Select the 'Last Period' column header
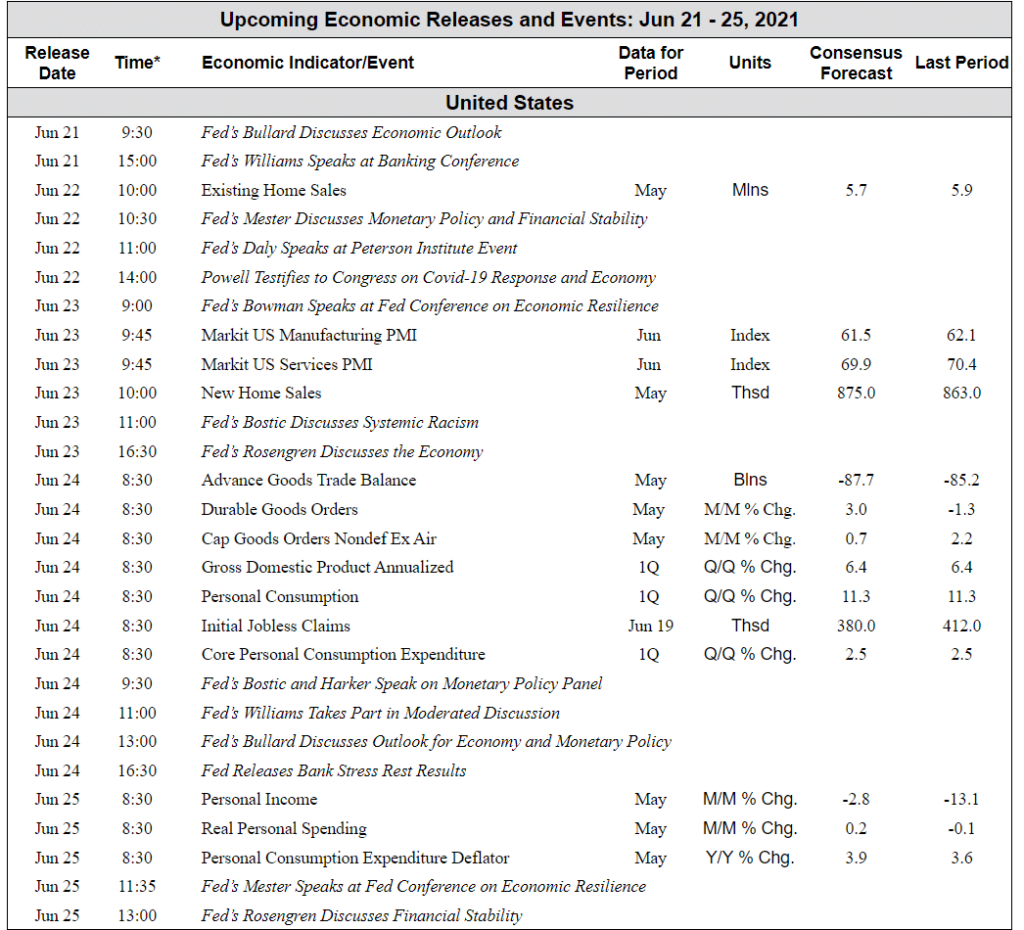 point(961,63)
